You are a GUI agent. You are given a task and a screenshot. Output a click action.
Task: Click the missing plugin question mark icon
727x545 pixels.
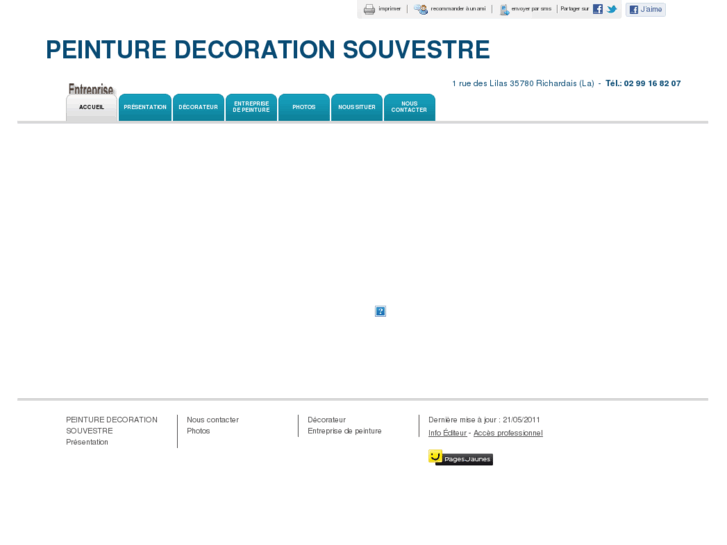pyautogui.click(x=380, y=311)
